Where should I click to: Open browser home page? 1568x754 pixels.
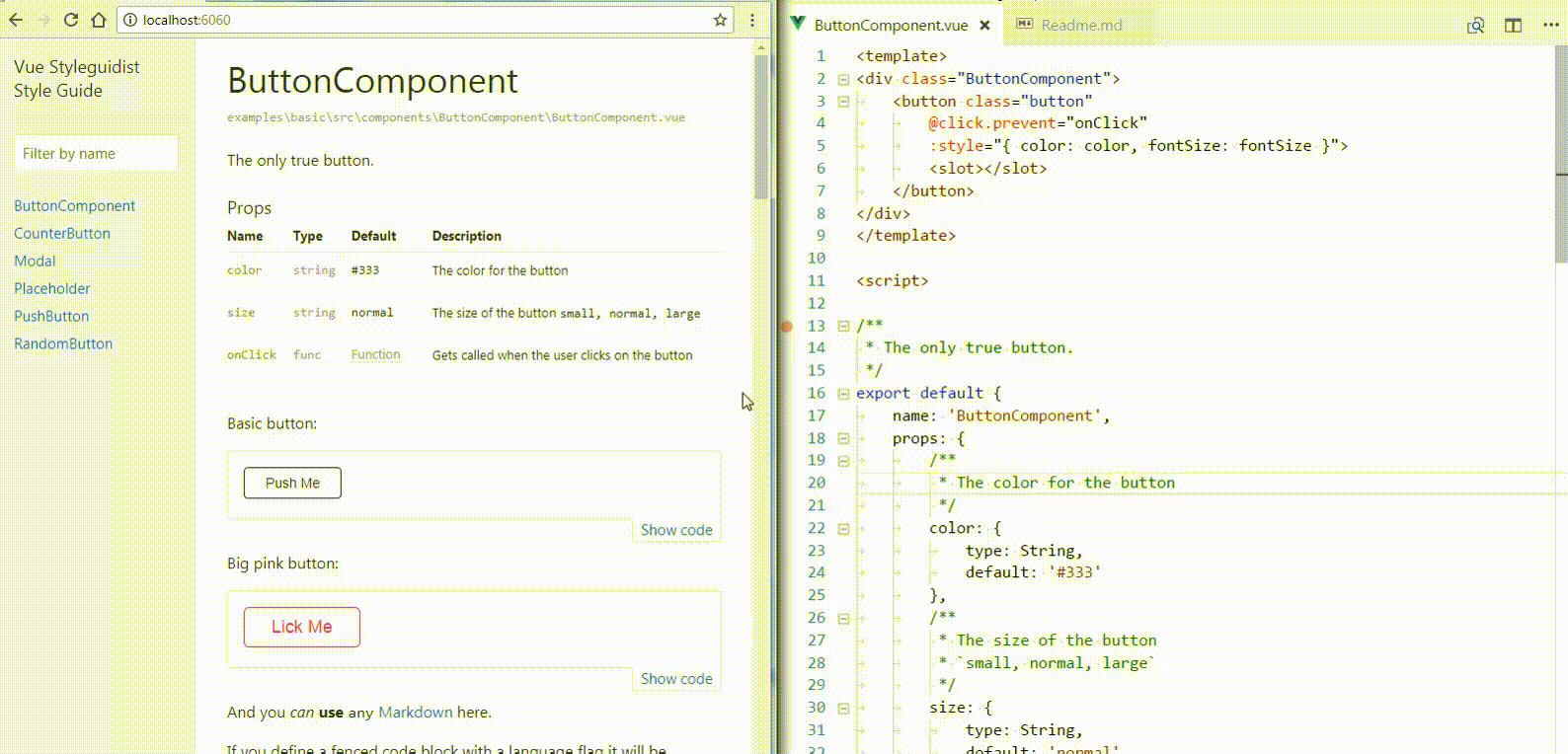[99, 20]
